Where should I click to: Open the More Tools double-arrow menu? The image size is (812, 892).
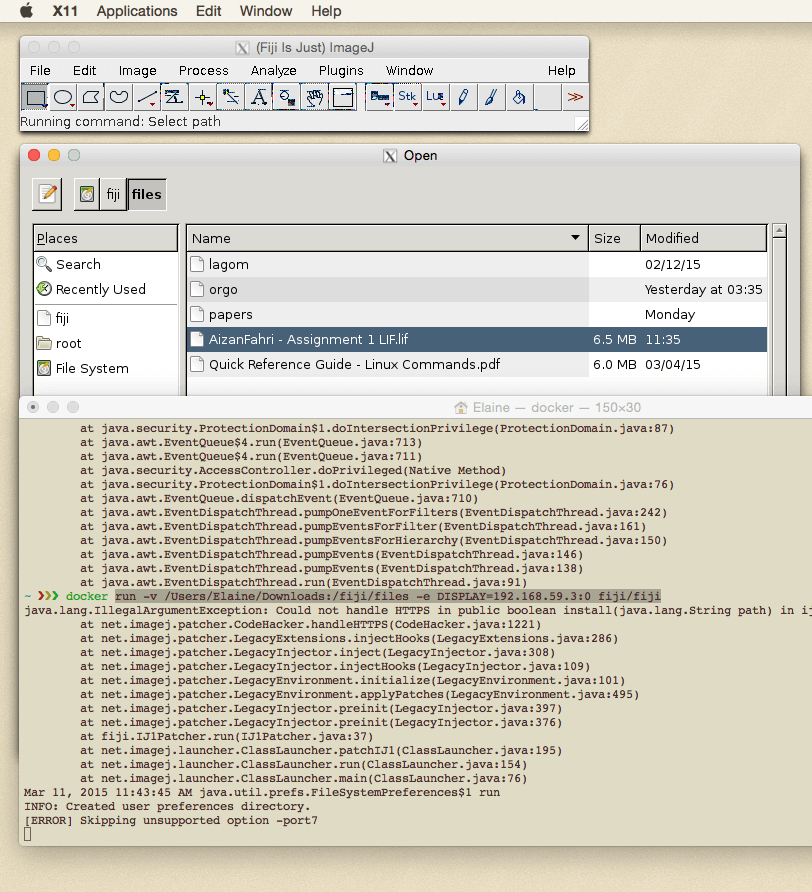pyautogui.click(x=575, y=97)
